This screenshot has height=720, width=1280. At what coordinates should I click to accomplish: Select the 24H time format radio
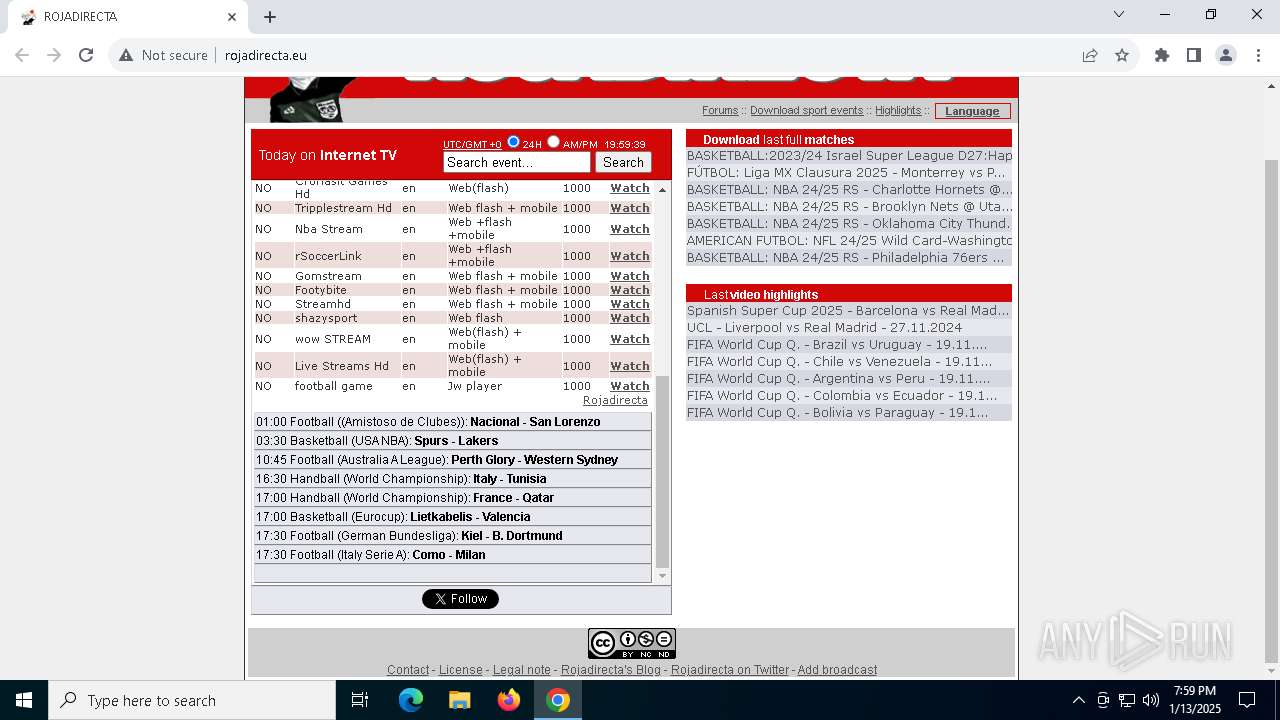click(514, 142)
